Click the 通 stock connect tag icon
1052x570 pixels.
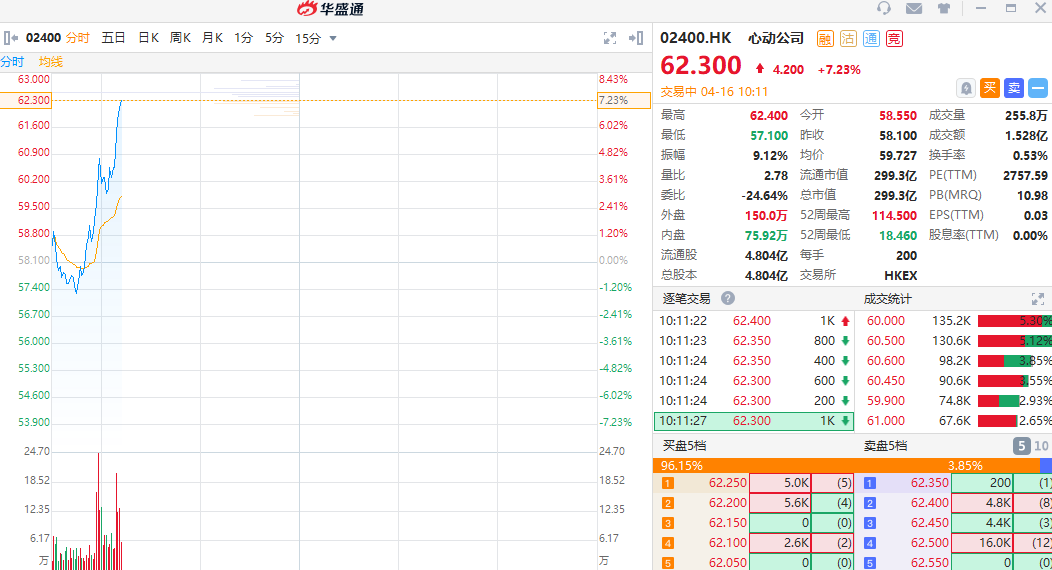[871, 38]
